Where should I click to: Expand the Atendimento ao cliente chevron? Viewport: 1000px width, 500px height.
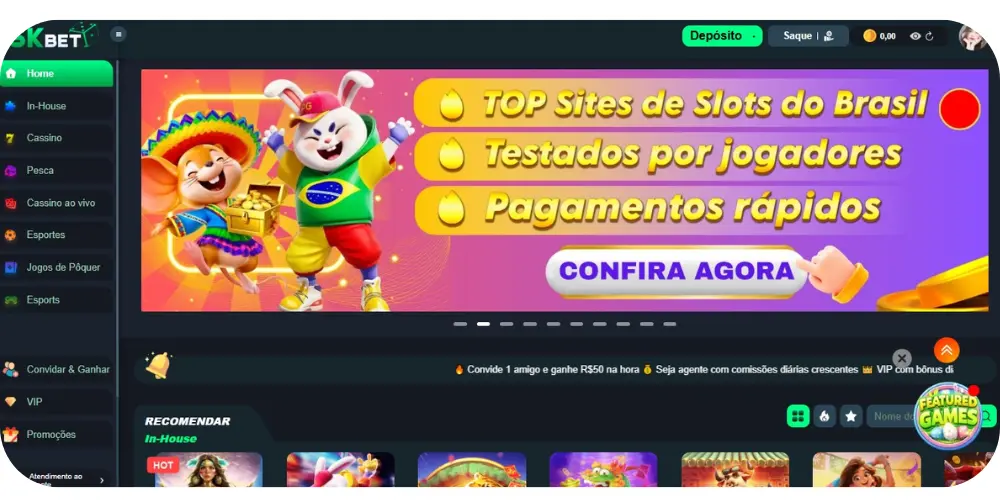click(x=101, y=480)
